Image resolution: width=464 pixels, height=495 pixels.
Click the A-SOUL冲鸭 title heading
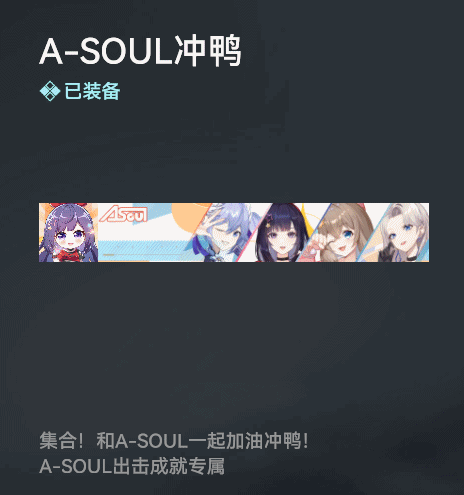pyautogui.click(x=140, y=51)
